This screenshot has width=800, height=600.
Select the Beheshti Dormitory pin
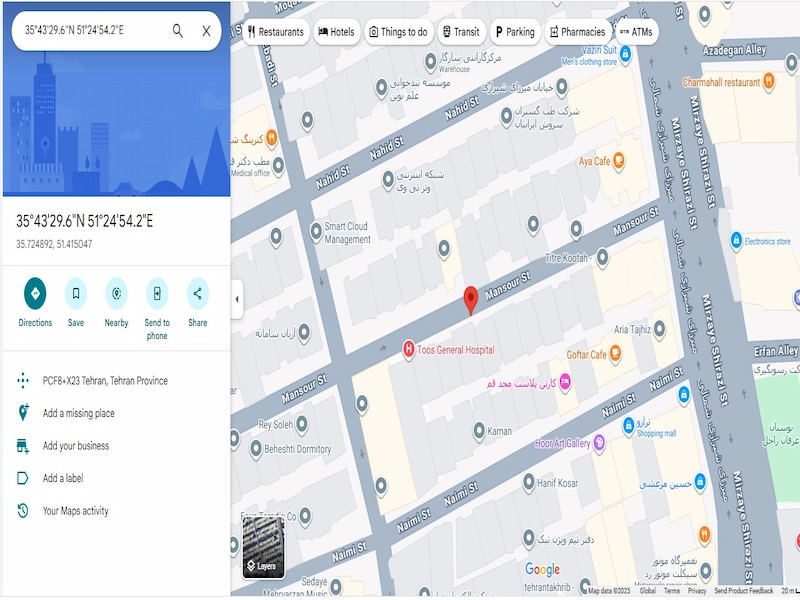point(256,449)
